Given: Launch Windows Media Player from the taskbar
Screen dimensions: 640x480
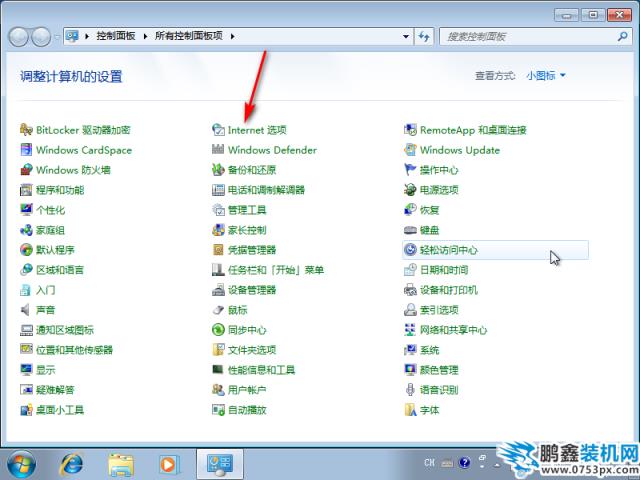Looking at the screenshot, I should pyautogui.click(x=168, y=464).
